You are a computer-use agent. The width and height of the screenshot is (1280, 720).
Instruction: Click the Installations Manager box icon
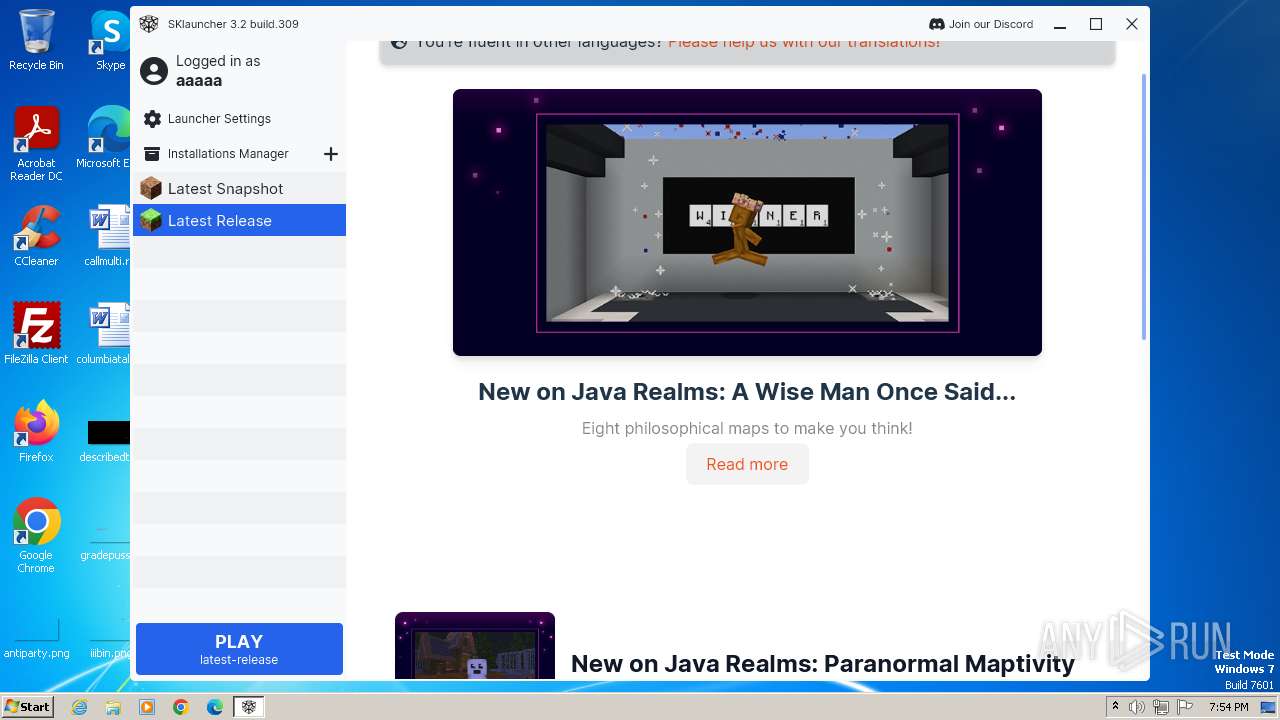click(152, 154)
